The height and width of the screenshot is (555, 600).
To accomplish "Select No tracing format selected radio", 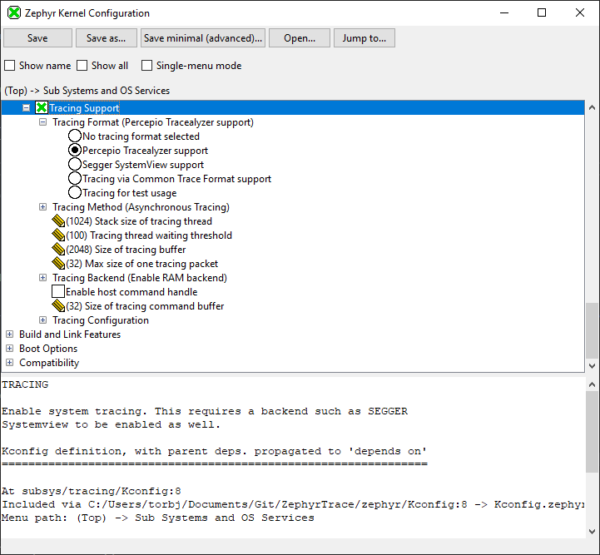I will click(x=75, y=136).
